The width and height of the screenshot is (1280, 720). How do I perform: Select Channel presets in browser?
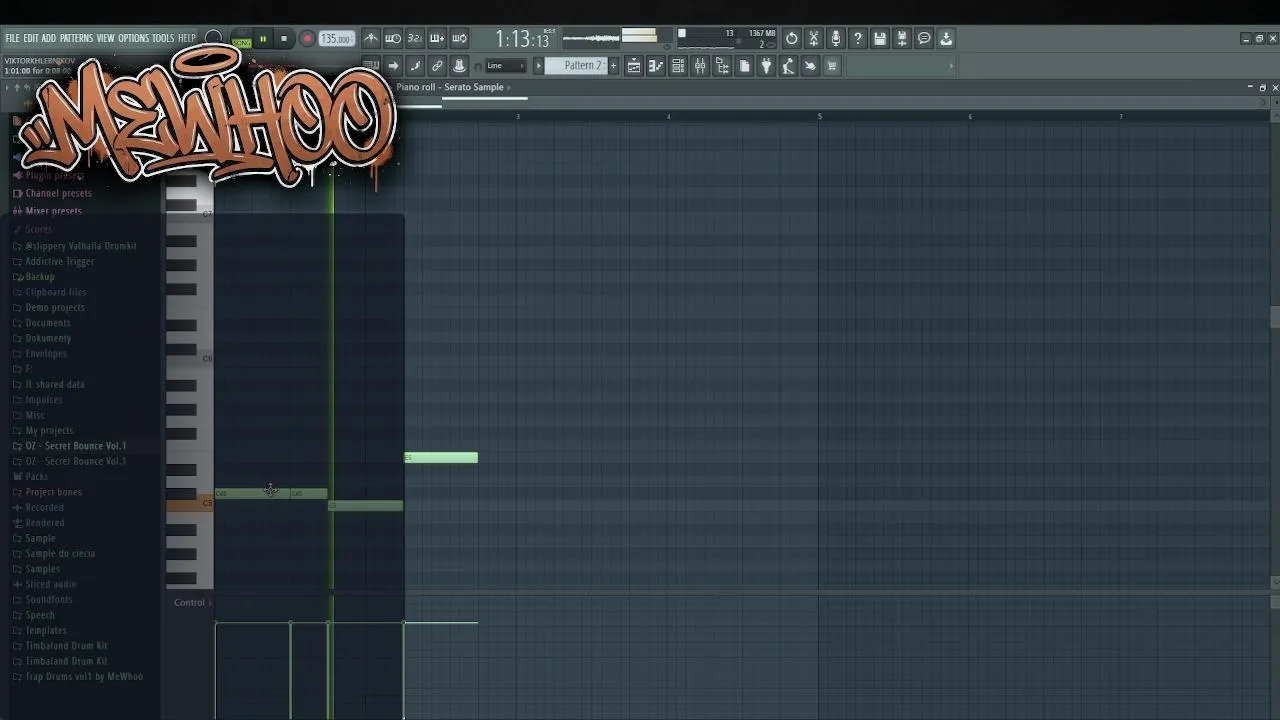58,193
